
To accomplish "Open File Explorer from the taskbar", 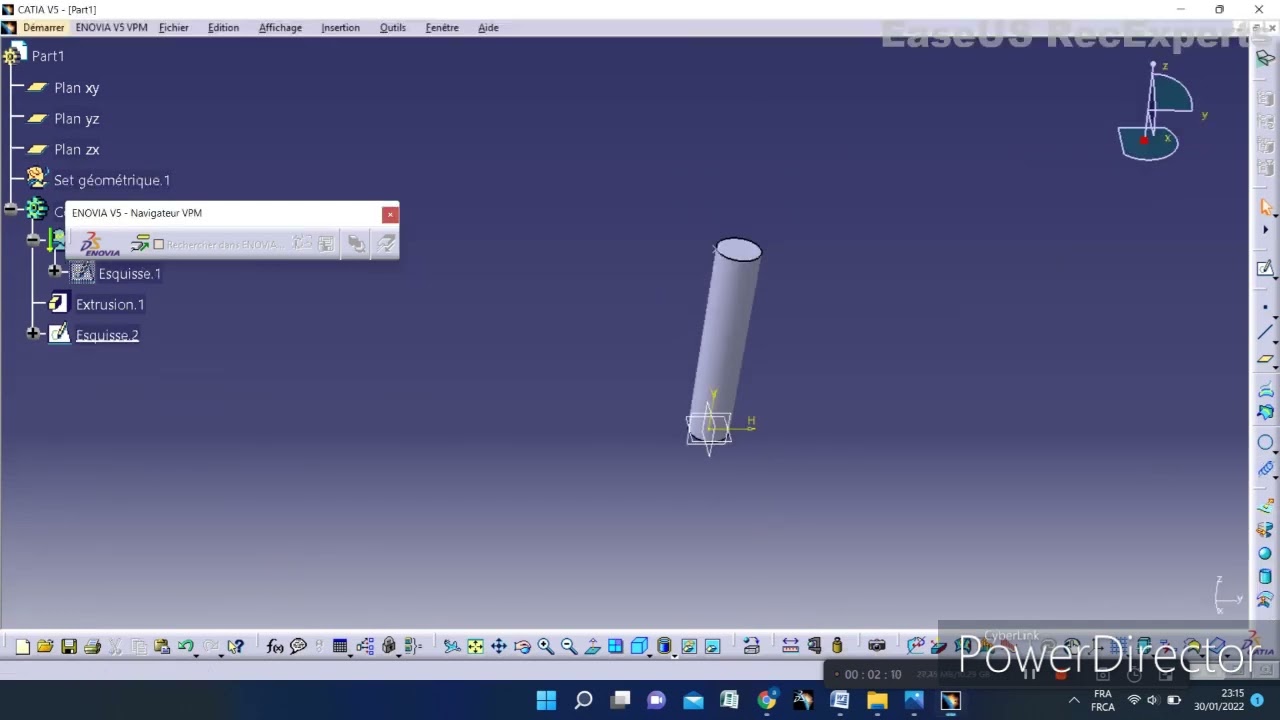I will 877,701.
